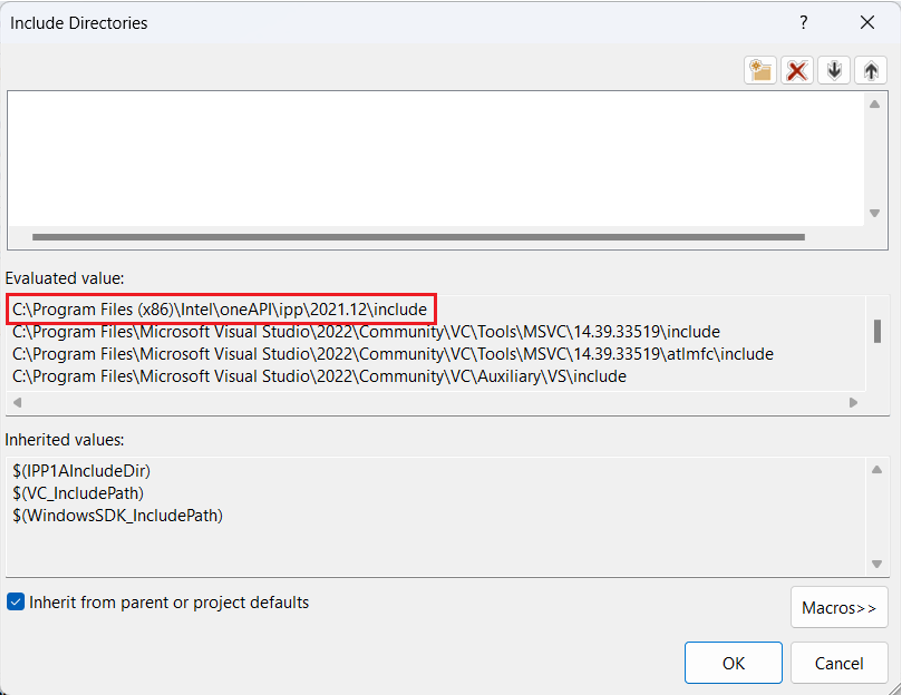Select $(VC_IncludePath) in Inherited values
This screenshot has width=901, height=696.
tap(78, 493)
